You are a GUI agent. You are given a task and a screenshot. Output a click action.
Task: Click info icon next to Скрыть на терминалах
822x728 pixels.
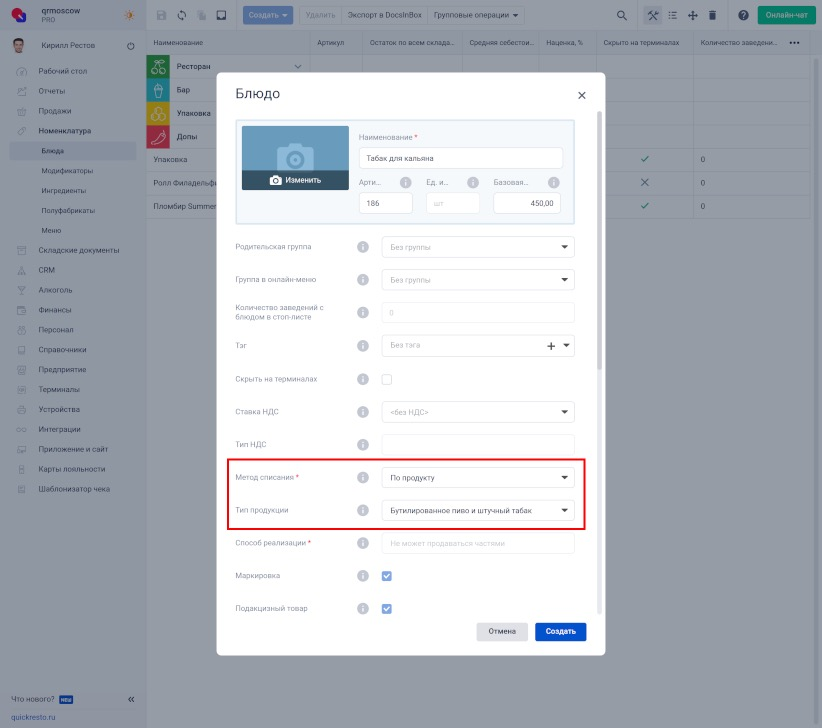[x=363, y=379]
